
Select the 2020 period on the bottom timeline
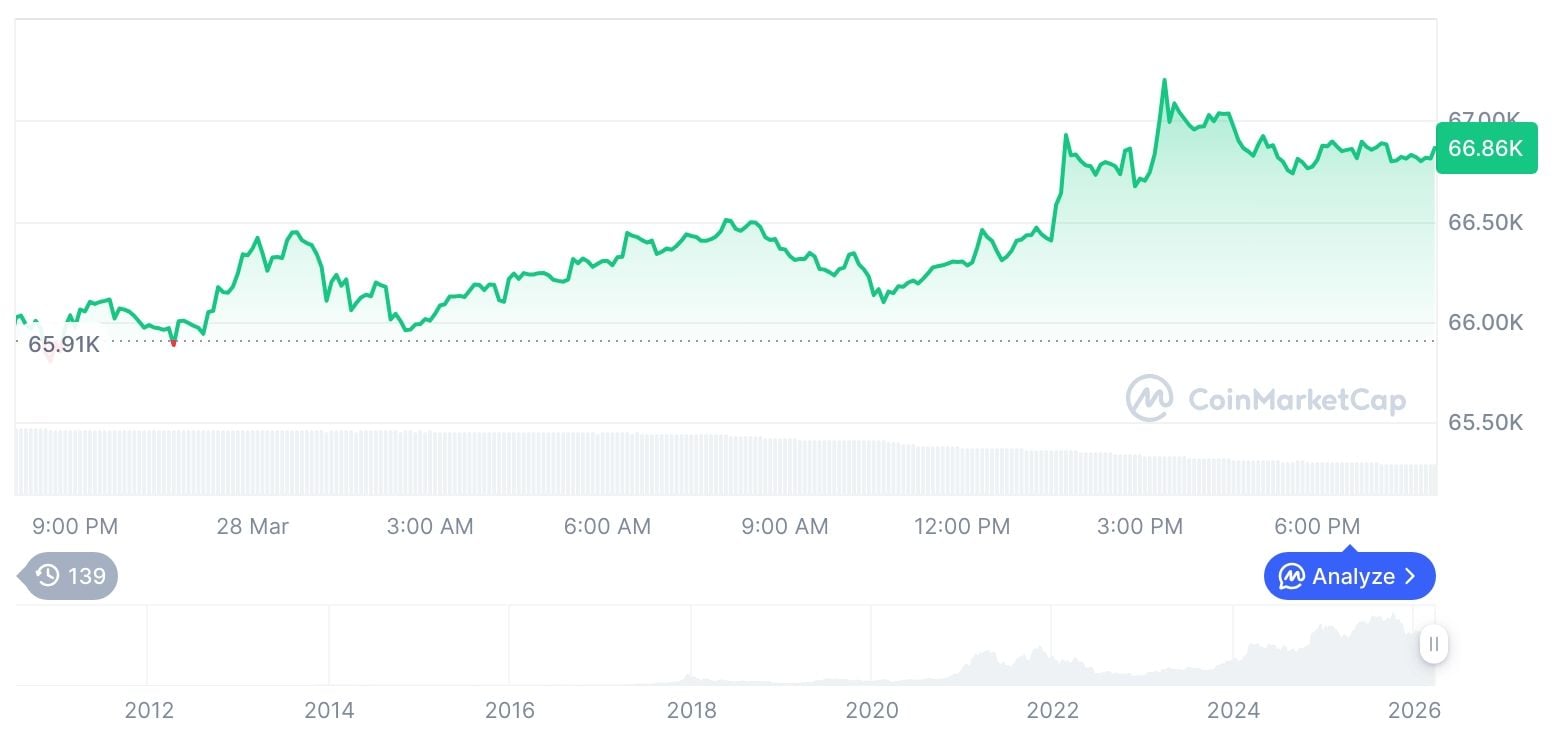(x=873, y=710)
